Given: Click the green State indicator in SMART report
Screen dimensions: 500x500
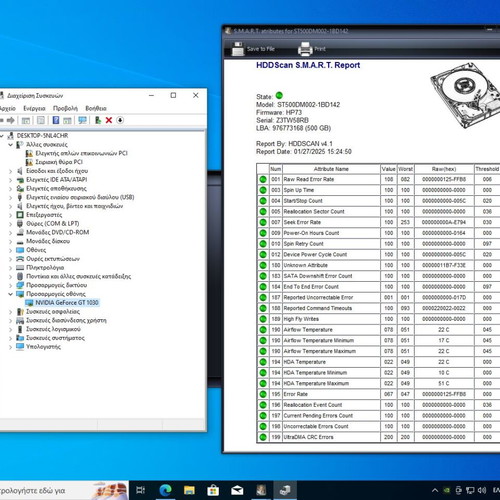Looking at the screenshot, I should (x=279, y=95).
